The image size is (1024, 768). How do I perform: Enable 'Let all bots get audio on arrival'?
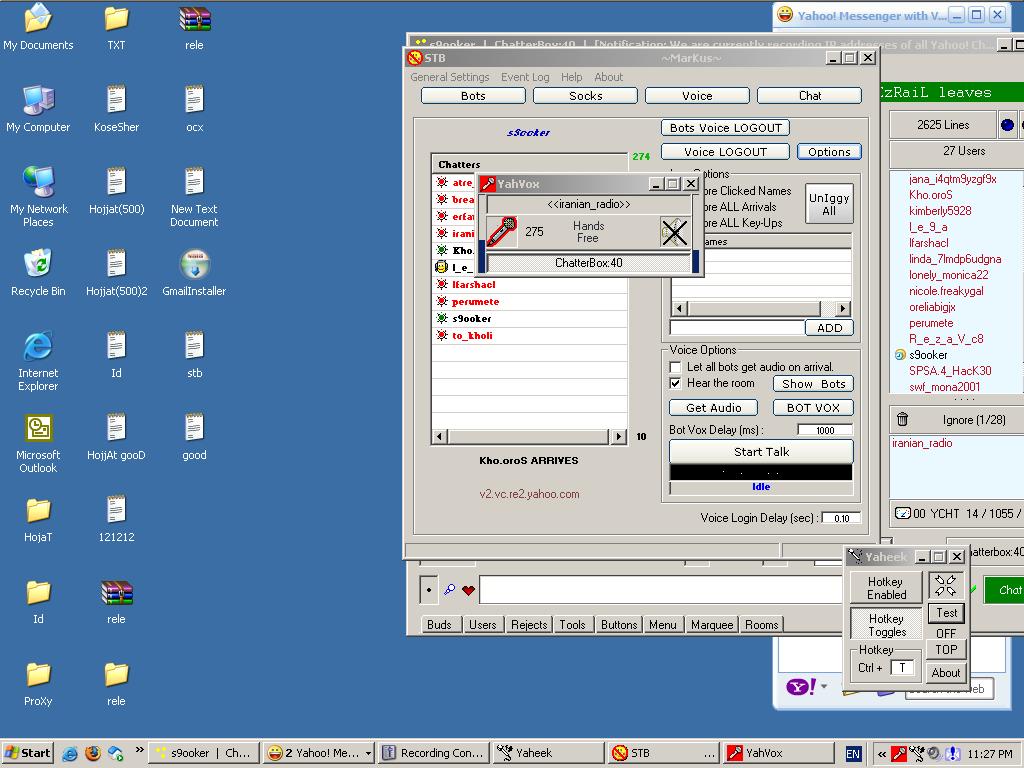tap(675, 367)
